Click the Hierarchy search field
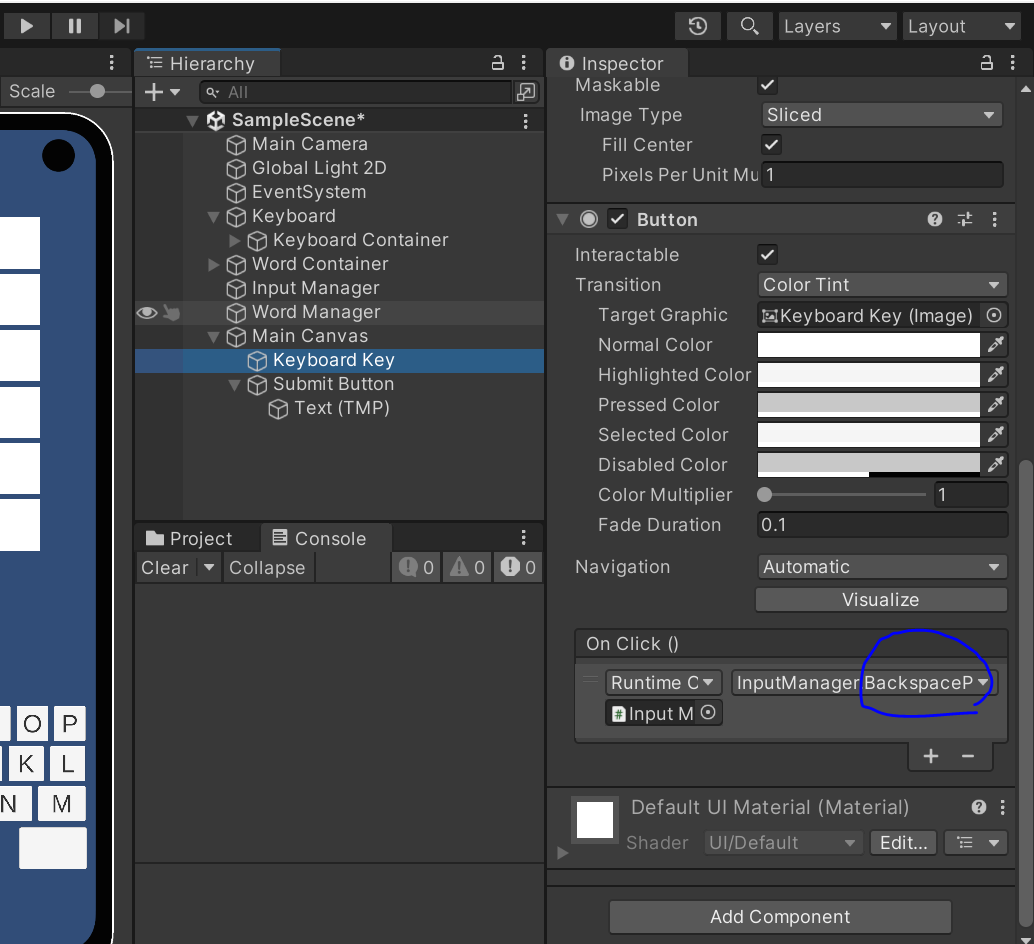Image resolution: width=1034 pixels, height=944 pixels. (356, 92)
